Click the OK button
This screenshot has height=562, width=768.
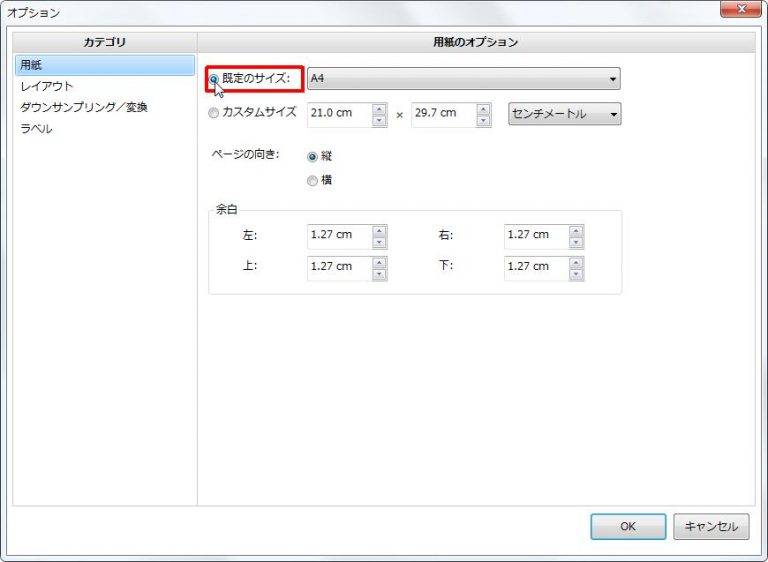point(627,527)
